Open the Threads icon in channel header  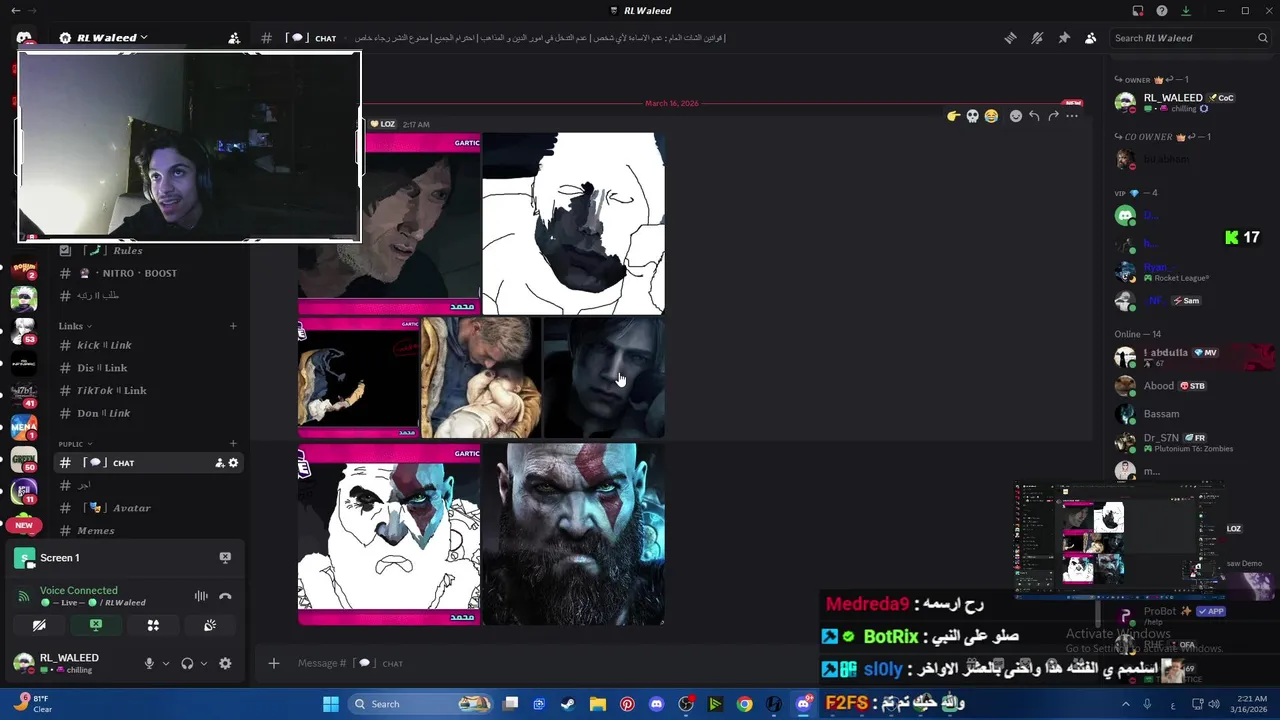pos(1011,38)
